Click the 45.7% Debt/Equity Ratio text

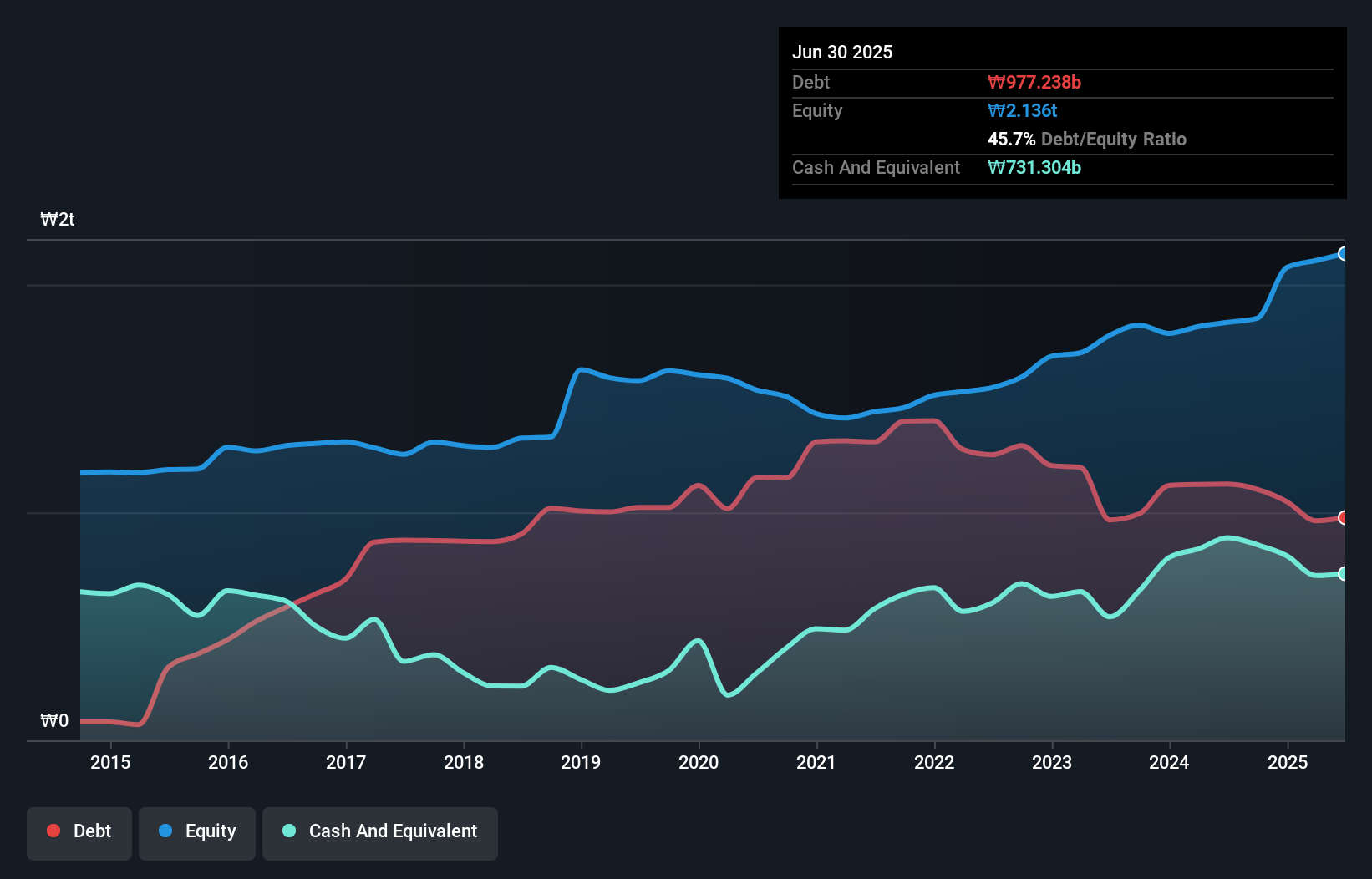tap(1087, 139)
